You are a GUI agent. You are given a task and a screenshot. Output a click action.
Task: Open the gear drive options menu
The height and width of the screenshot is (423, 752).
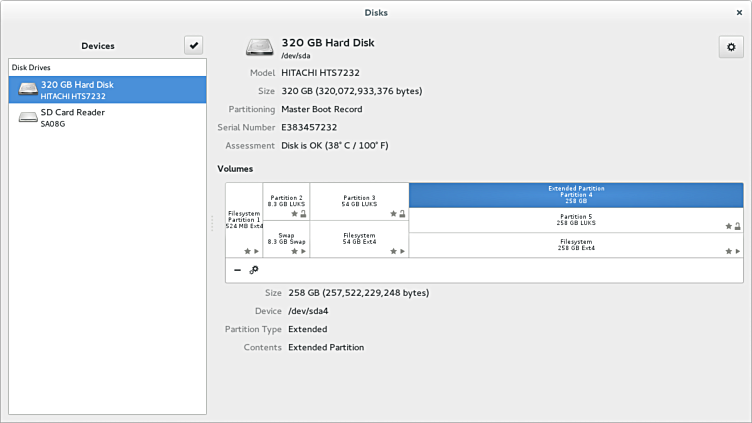tap(731, 47)
